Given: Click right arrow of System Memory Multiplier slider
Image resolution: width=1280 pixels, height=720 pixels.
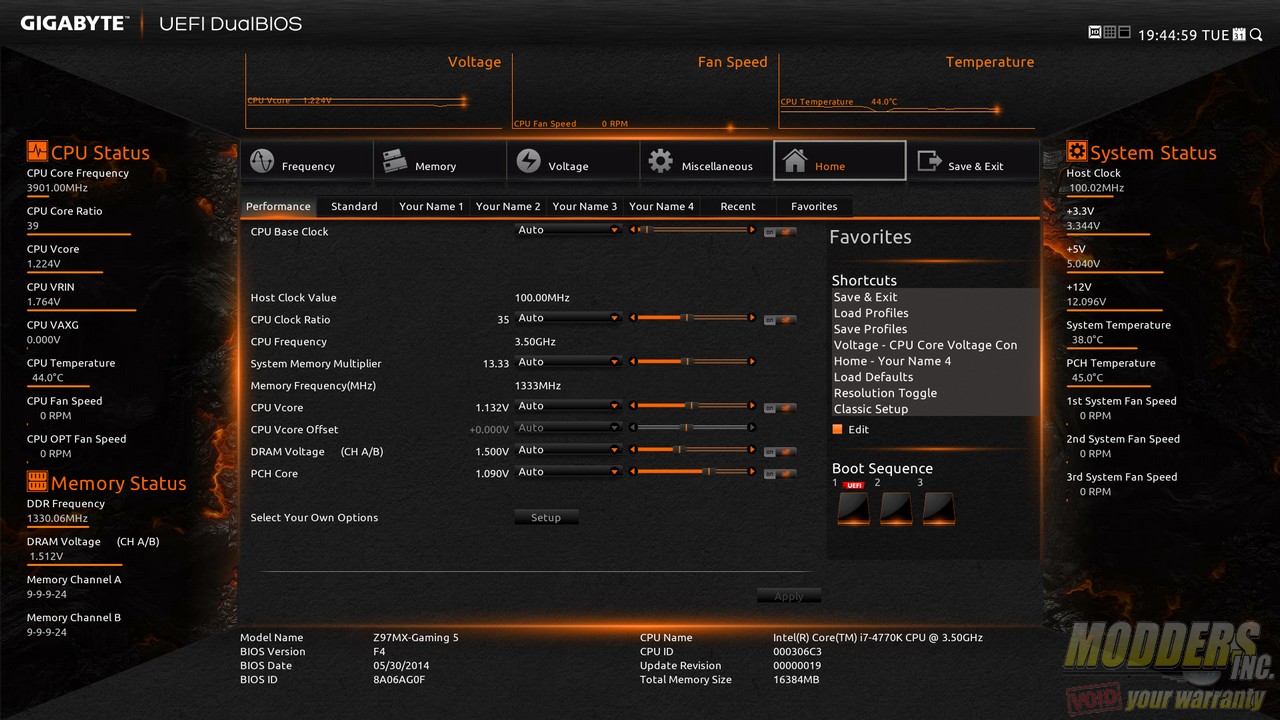Looking at the screenshot, I should (x=753, y=362).
